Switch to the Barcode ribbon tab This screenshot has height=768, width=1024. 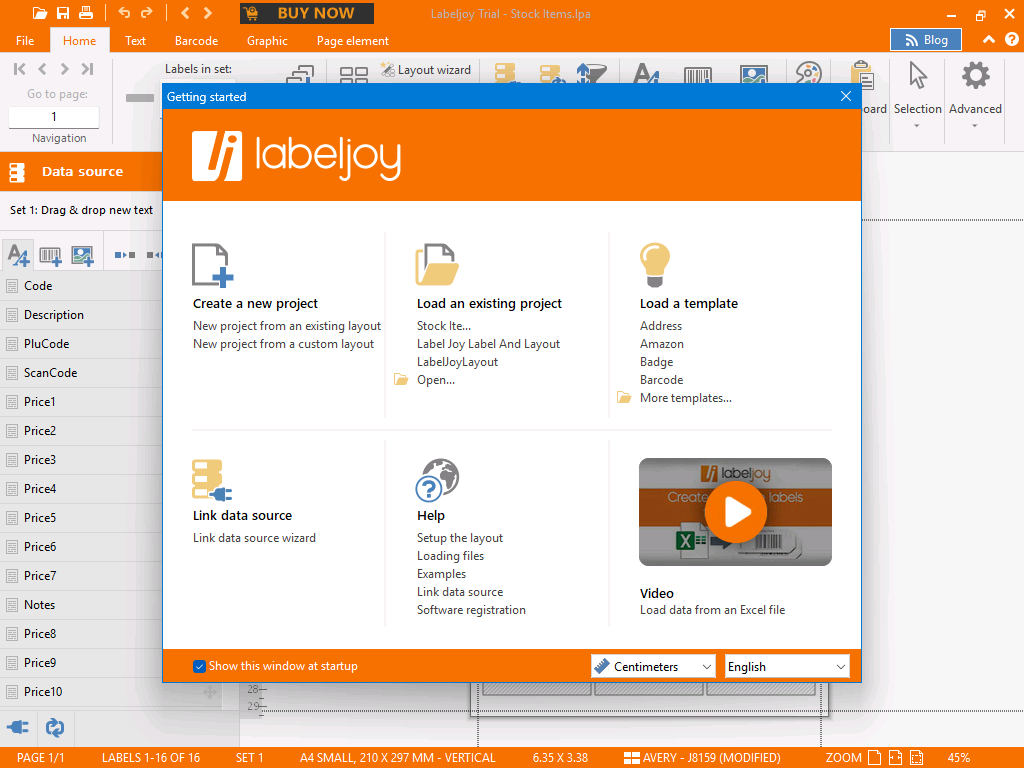(x=196, y=41)
